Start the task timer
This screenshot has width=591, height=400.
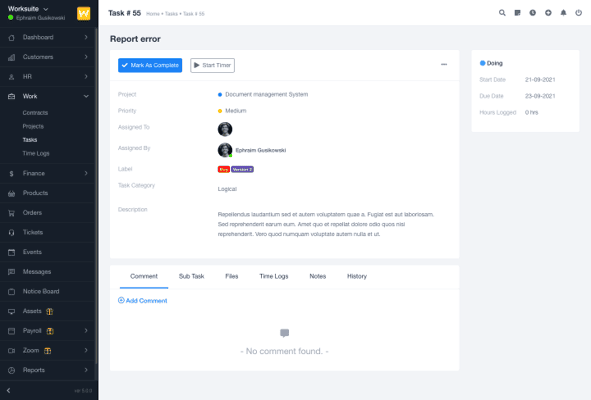point(213,65)
